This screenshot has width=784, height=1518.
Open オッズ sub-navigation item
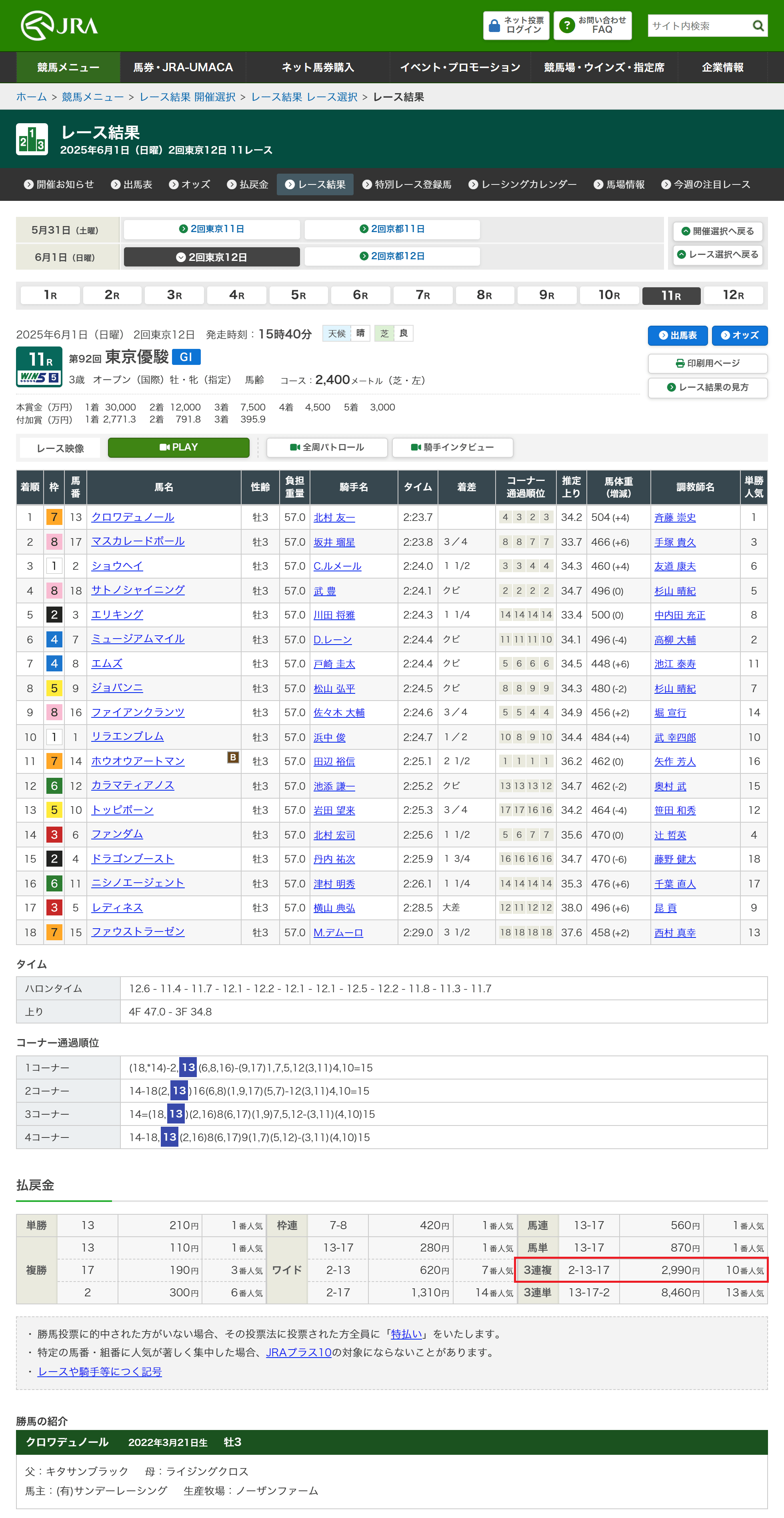click(190, 184)
